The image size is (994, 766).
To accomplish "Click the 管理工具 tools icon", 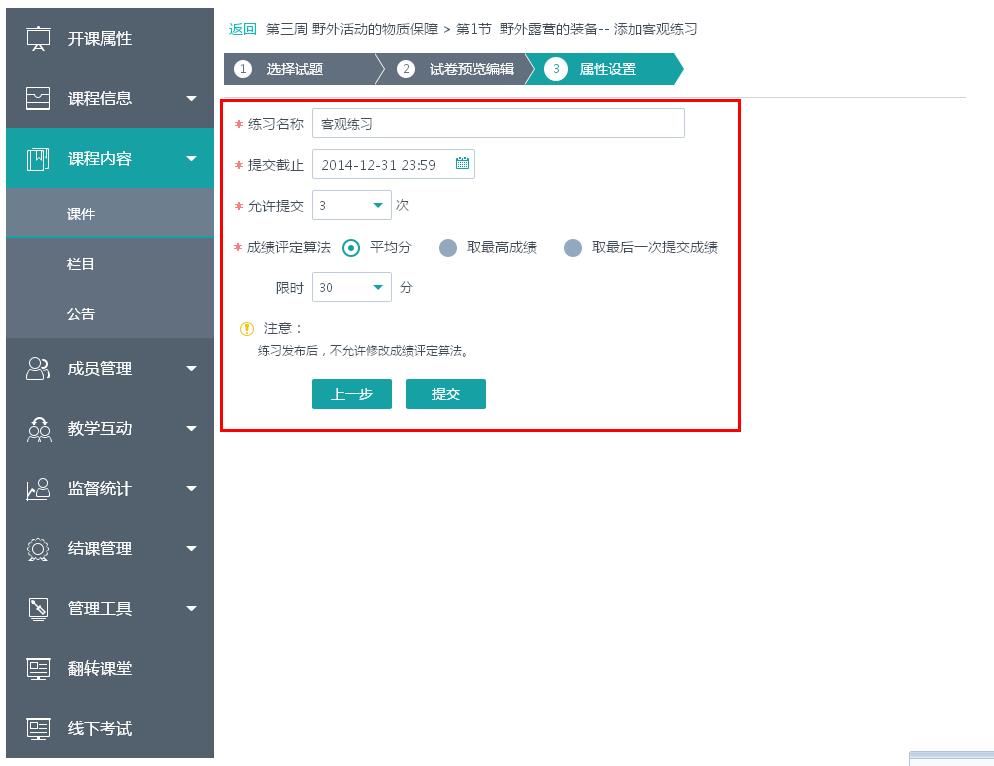I will pos(38,609).
